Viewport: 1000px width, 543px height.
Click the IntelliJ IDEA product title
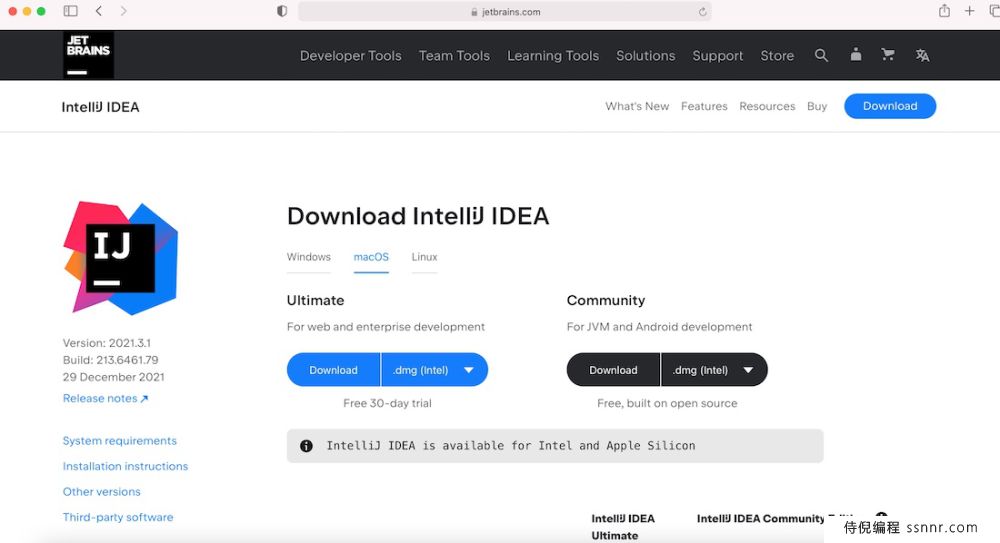tap(100, 107)
